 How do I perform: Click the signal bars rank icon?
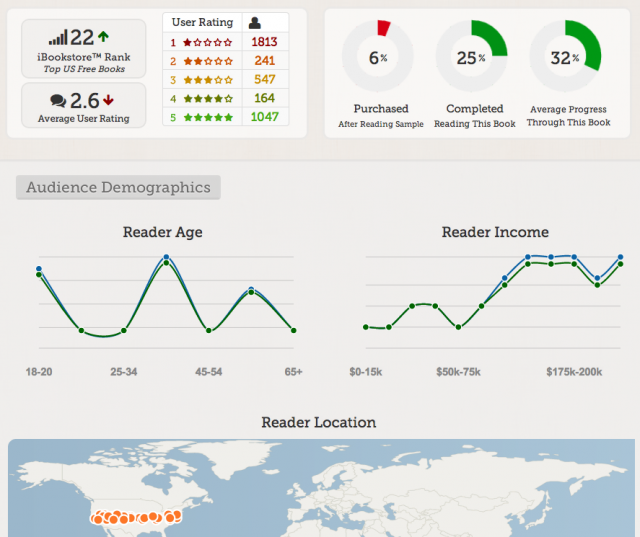[58, 38]
